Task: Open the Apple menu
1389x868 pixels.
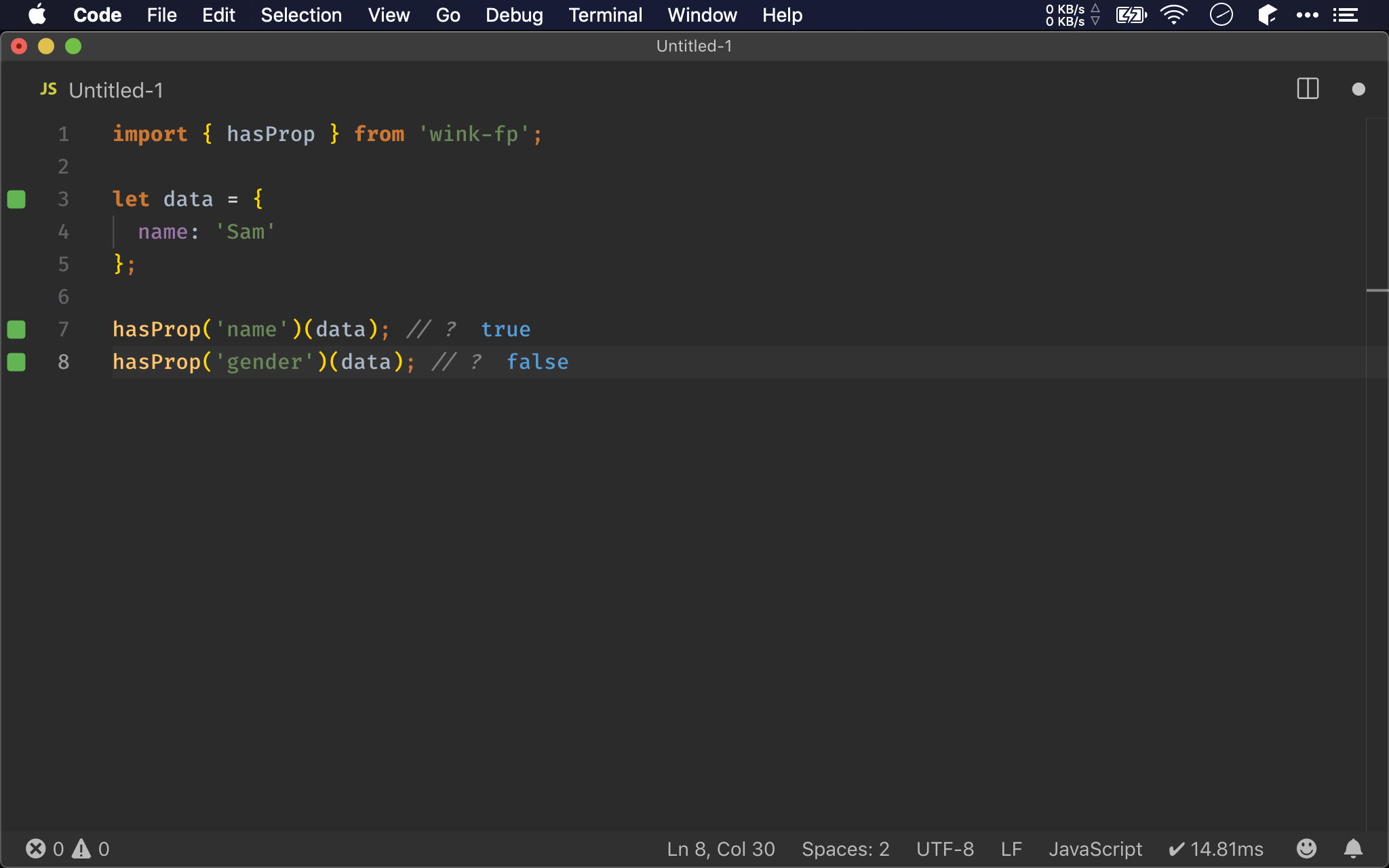Action: pyautogui.click(x=37, y=15)
